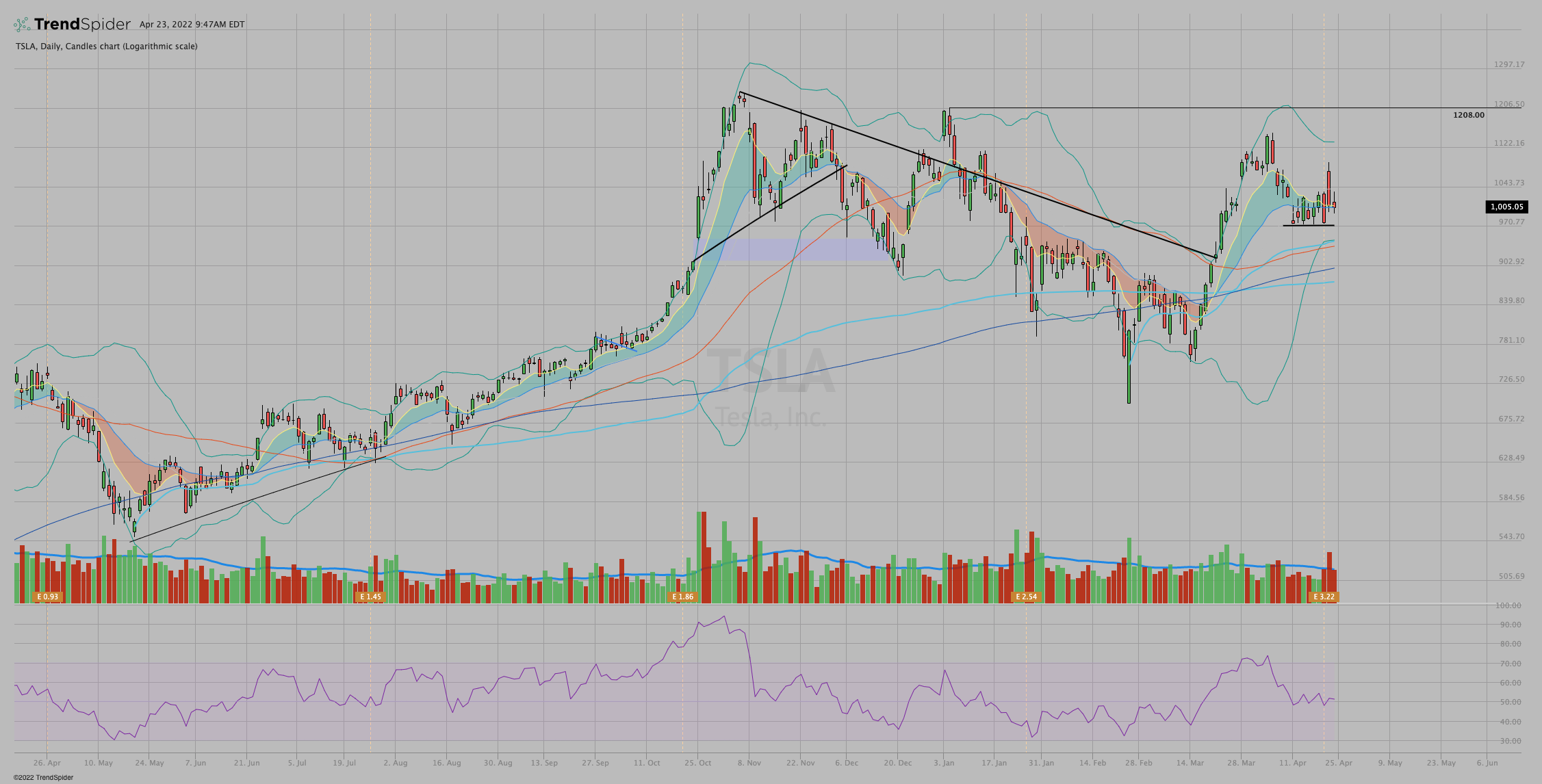Select the 27. Sep date label

pyautogui.click(x=595, y=763)
